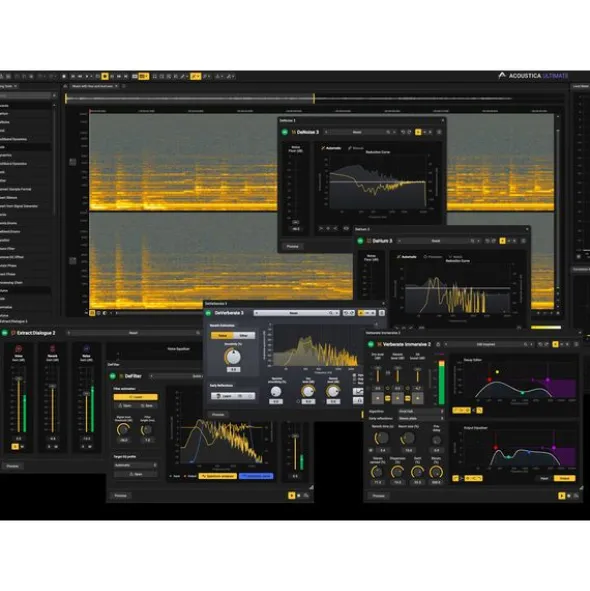
Task: Click Preview in the DeVerberate 3 window
Action: [218, 415]
